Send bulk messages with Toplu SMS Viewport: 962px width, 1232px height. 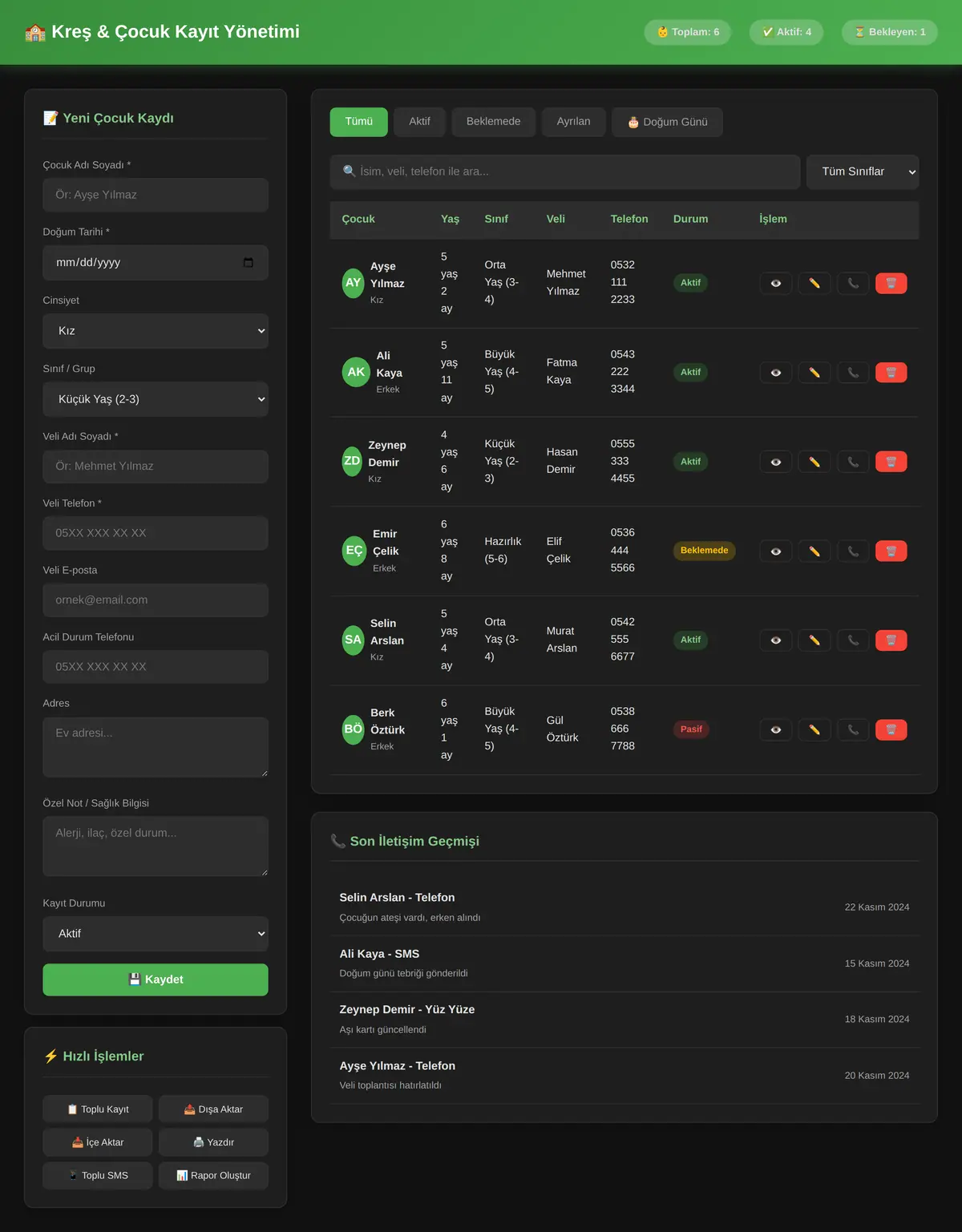pyautogui.click(x=98, y=1176)
